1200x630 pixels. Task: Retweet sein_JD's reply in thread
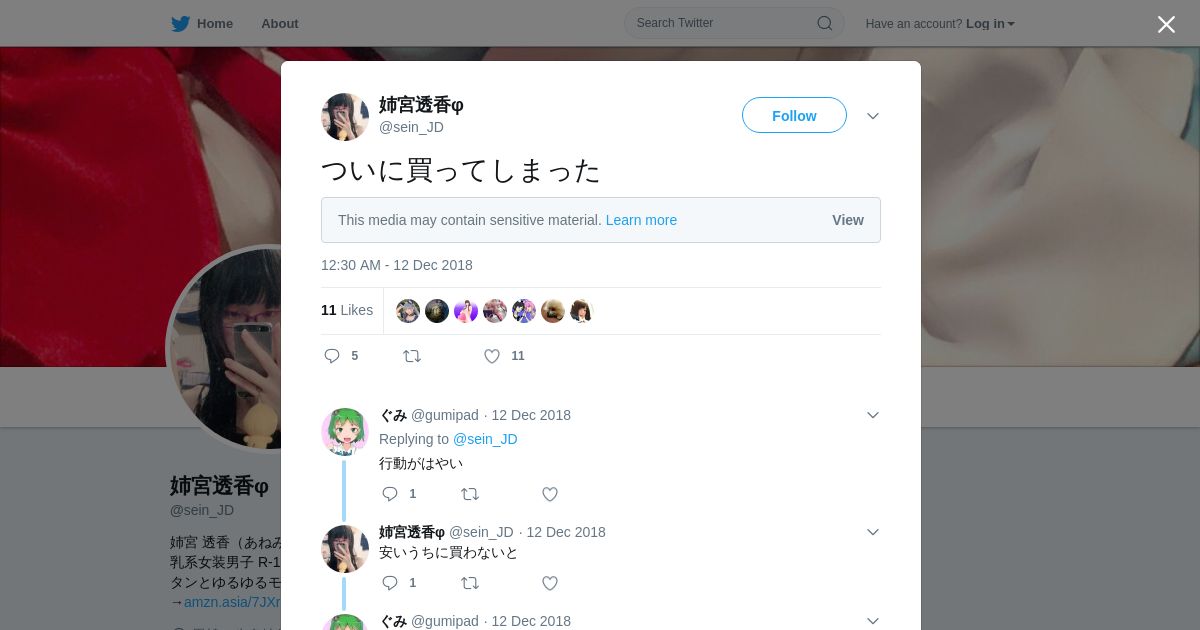point(470,583)
